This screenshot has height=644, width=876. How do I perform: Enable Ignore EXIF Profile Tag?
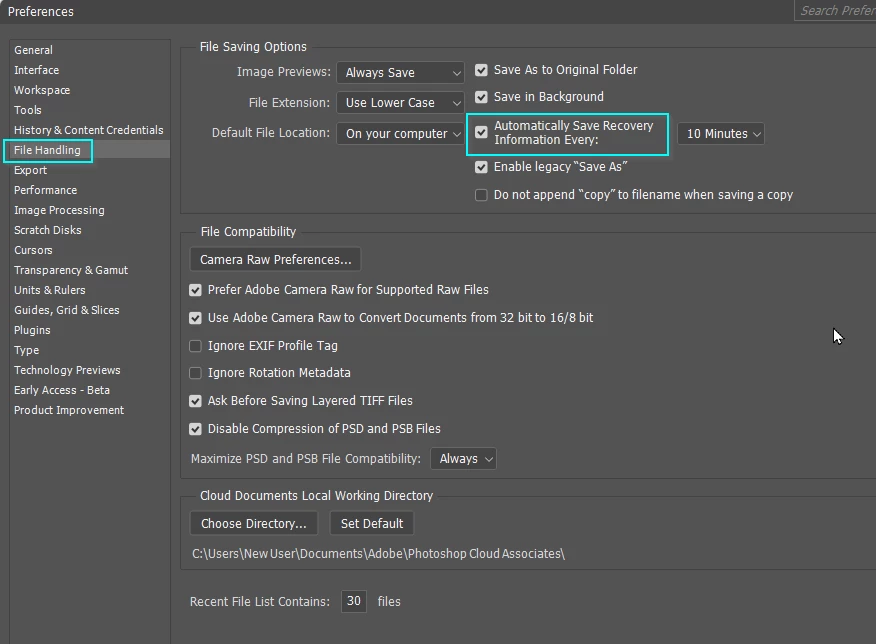pyautogui.click(x=195, y=346)
